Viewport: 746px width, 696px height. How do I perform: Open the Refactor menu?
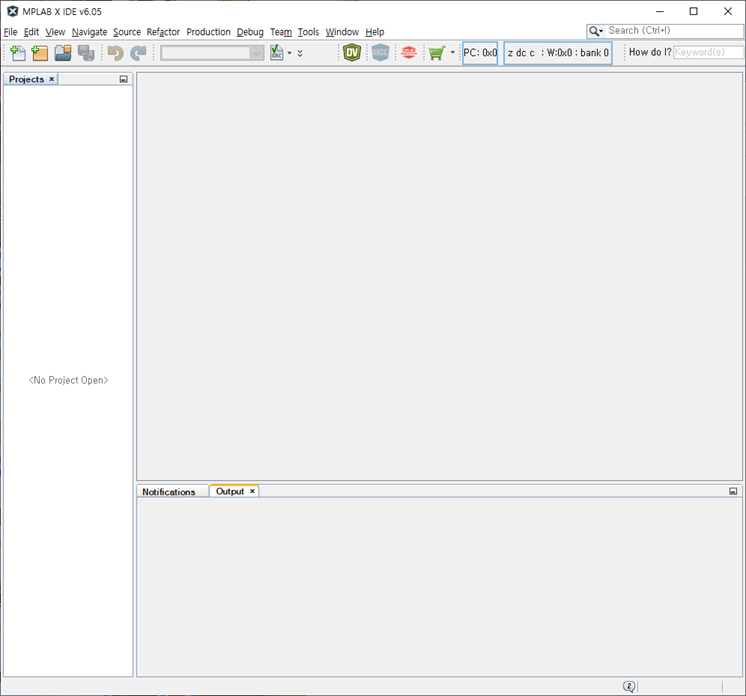(x=163, y=32)
